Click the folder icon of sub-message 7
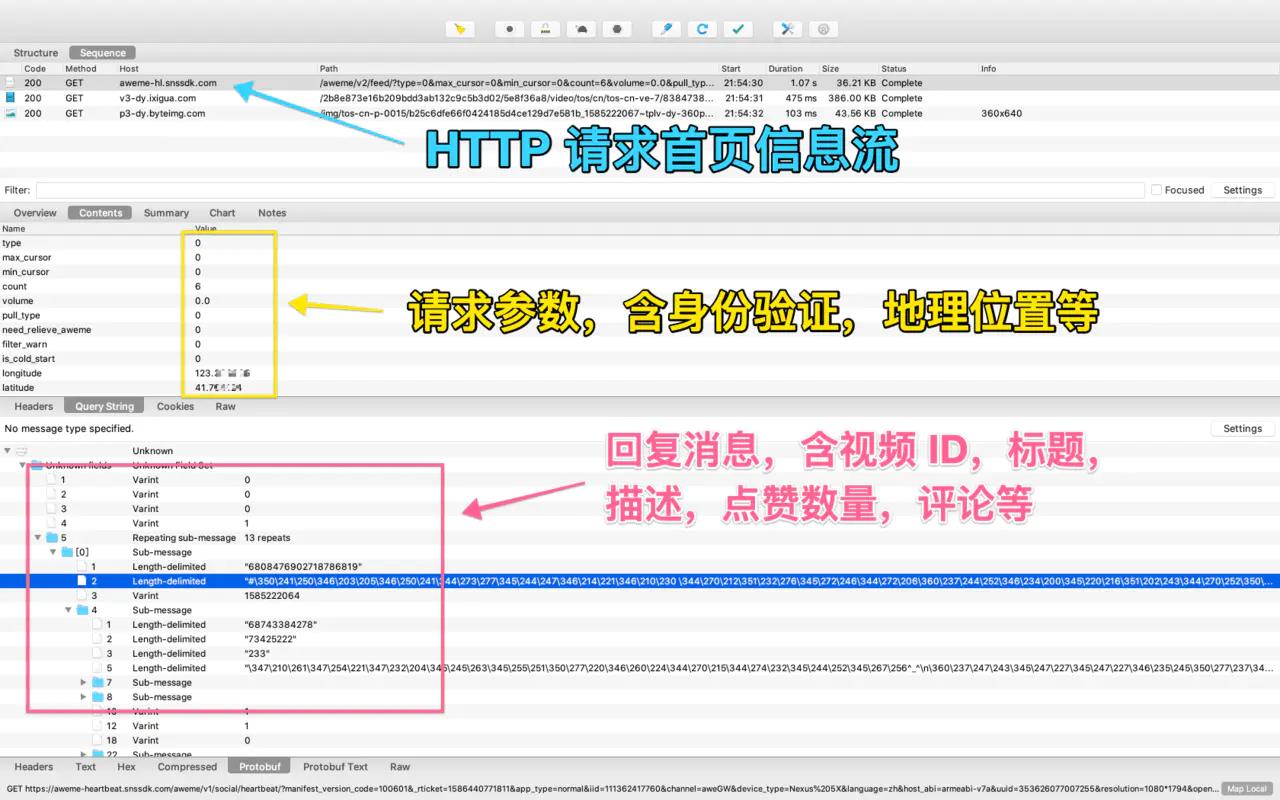1280x800 pixels. click(97, 682)
